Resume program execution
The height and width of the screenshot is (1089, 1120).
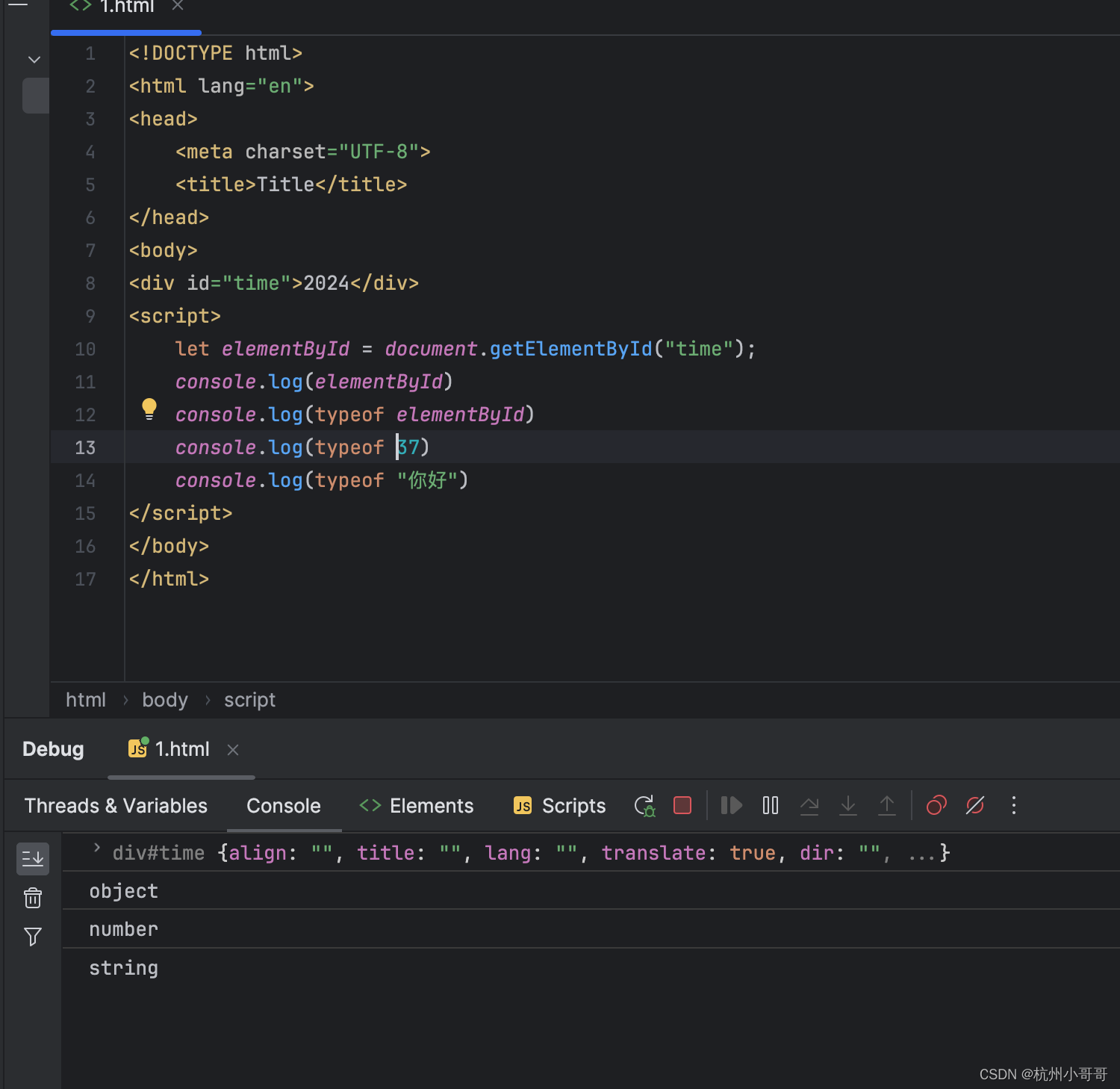(x=731, y=805)
